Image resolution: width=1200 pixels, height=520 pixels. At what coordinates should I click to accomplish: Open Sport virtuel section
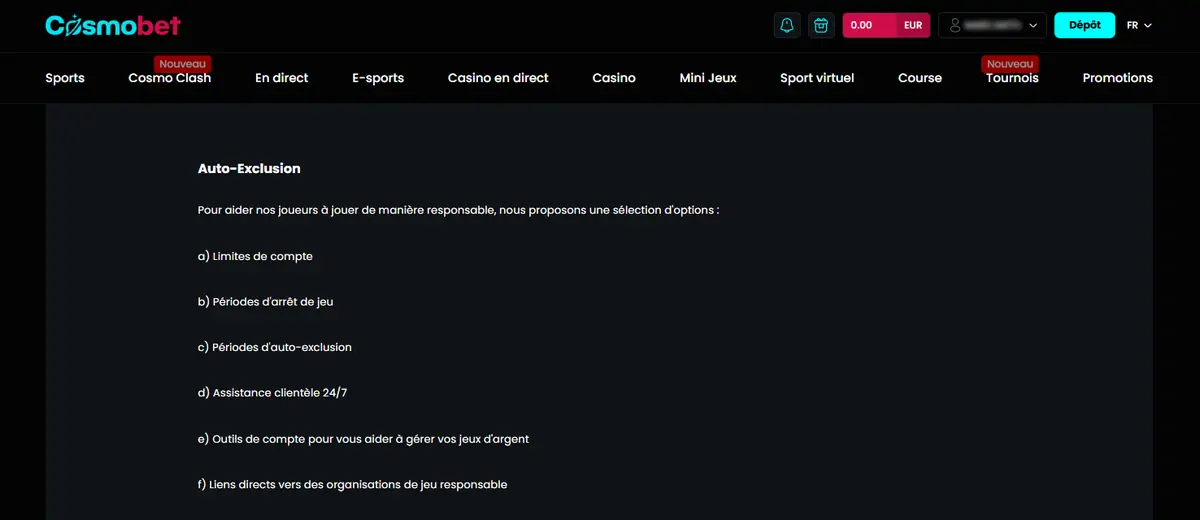817,78
